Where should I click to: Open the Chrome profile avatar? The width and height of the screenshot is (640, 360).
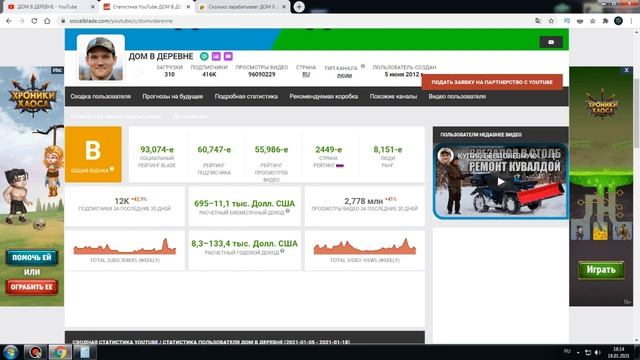(618, 21)
